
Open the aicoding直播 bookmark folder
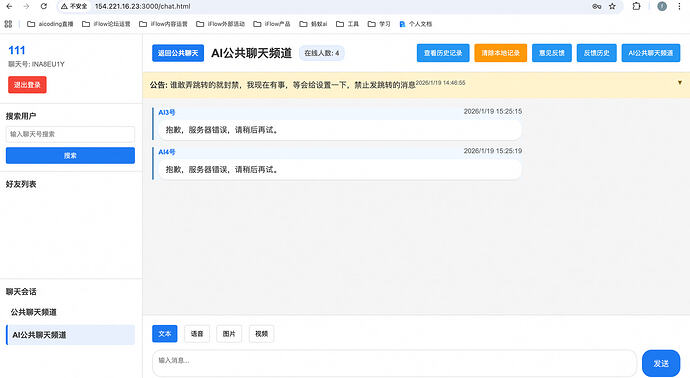click(x=50, y=24)
